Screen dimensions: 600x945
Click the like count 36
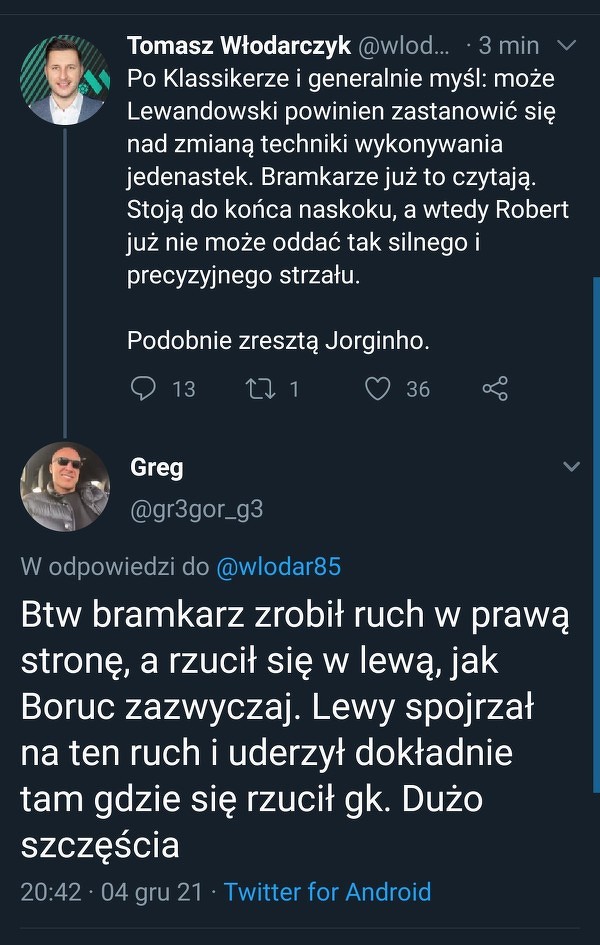click(x=418, y=389)
